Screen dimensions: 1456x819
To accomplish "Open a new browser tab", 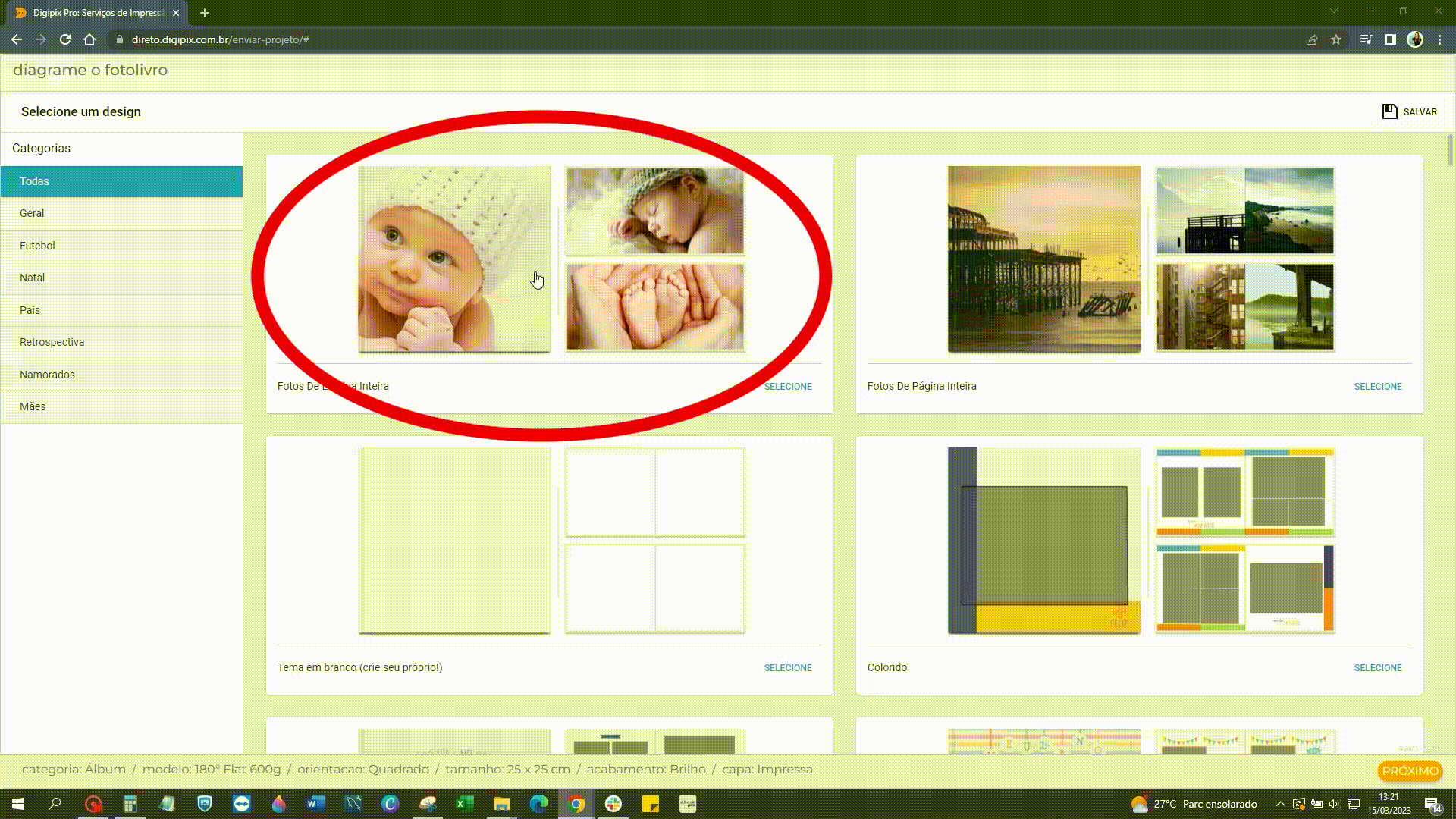I will (x=205, y=13).
